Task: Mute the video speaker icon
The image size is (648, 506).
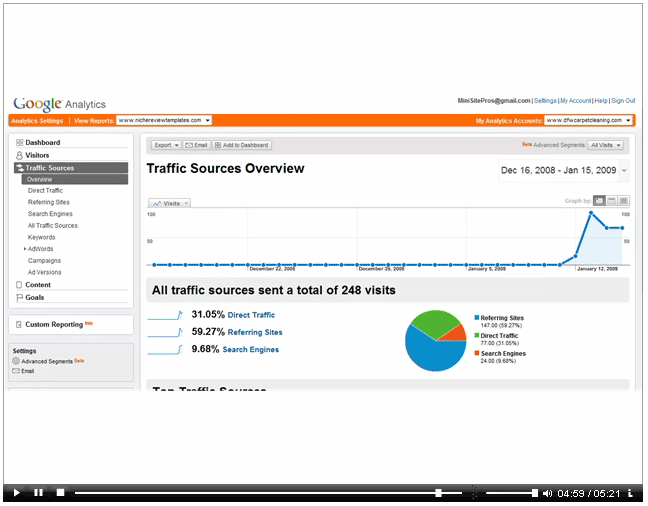Action: pos(547,493)
